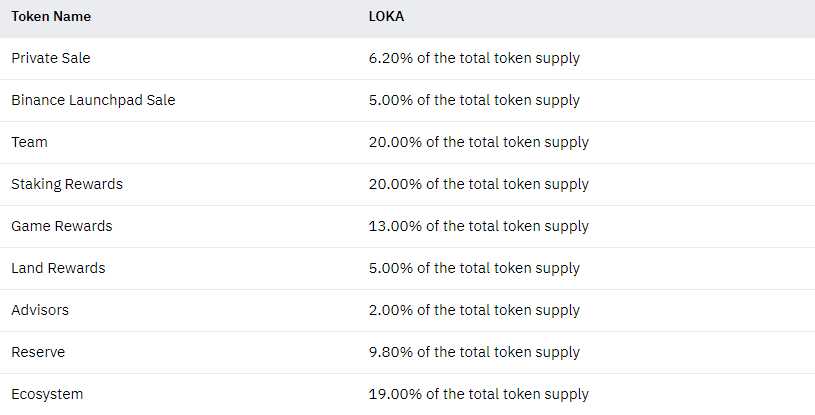Image resolution: width=815 pixels, height=415 pixels.
Task: Click the Land Rewards 5.00% value
Action: click(474, 268)
